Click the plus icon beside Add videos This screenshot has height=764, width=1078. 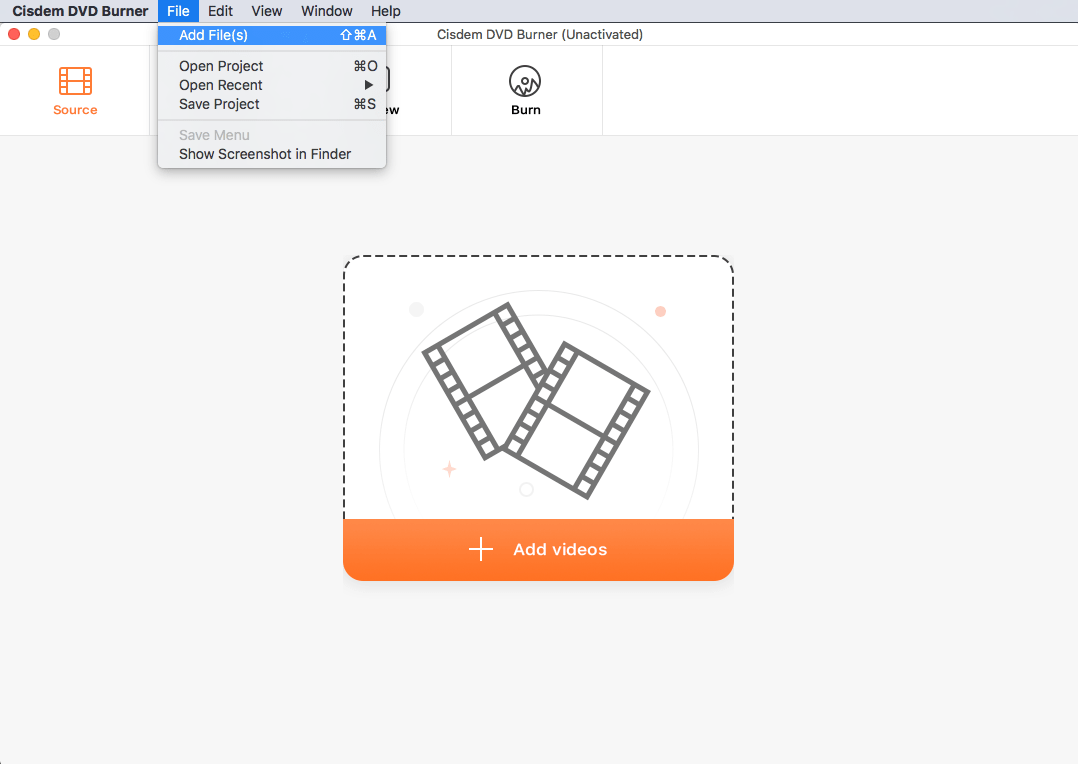coord(481,549)
